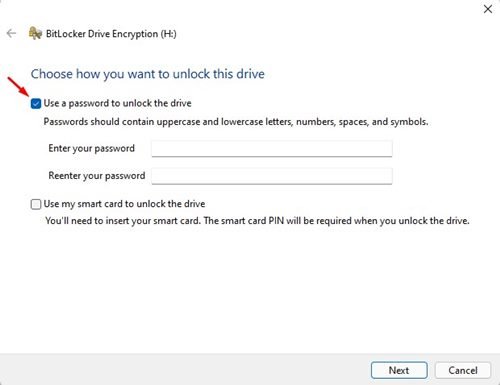Cancel the BitLocker setup

pos(463,370)
